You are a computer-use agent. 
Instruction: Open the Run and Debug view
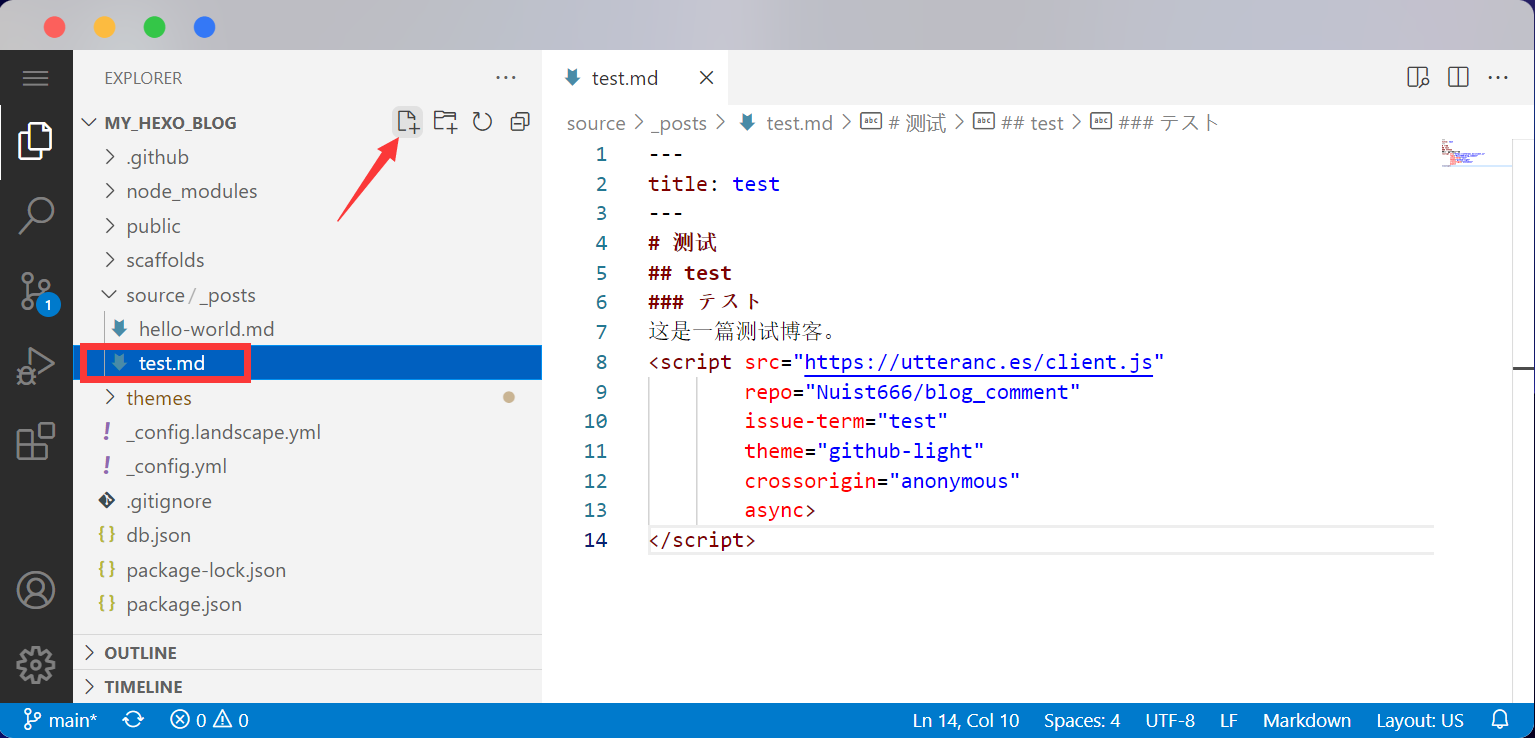tap(36, 367)
